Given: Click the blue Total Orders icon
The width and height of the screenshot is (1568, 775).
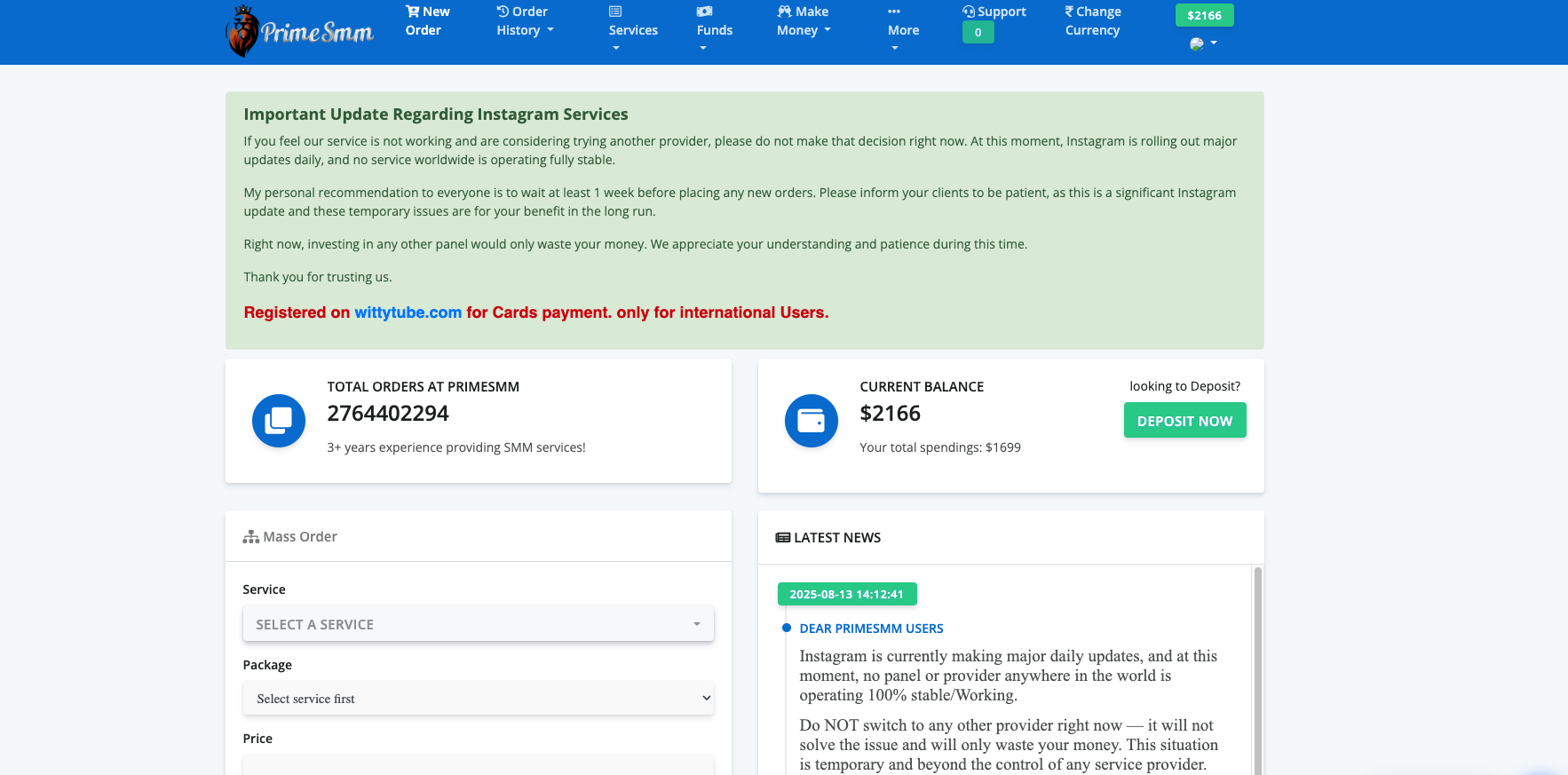Looking at the screenshot, I should tap(279, 421).
